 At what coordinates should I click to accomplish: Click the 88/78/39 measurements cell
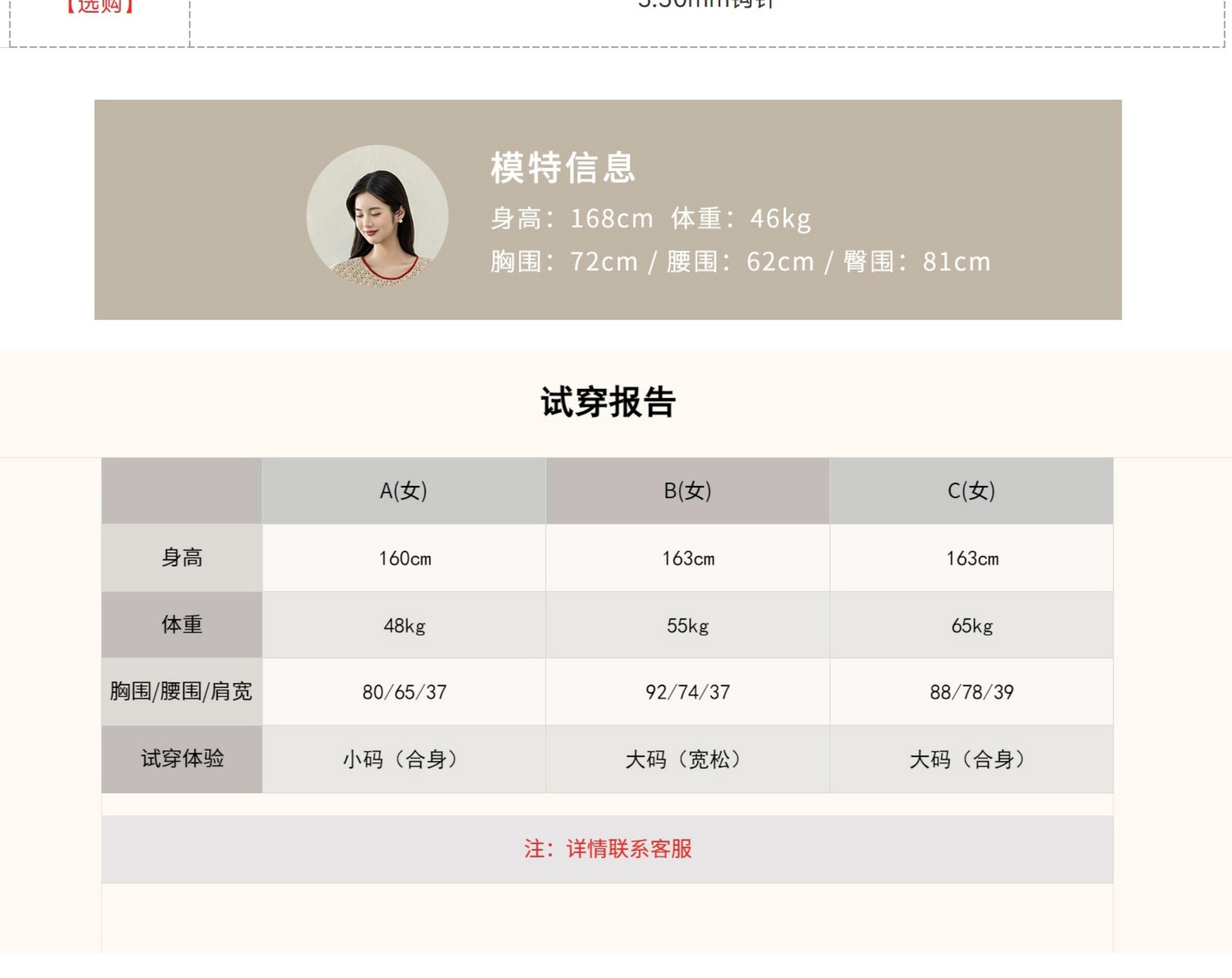971,692
